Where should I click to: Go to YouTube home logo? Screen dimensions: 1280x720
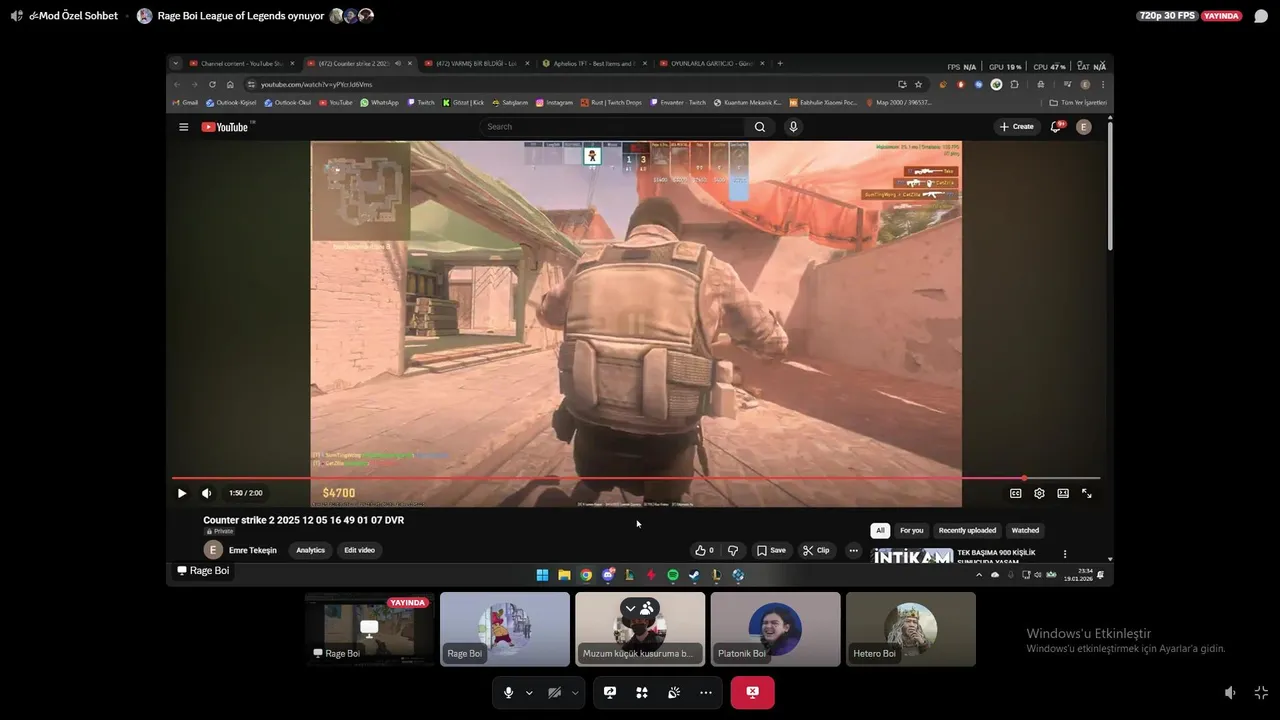(x=226, y=127)
